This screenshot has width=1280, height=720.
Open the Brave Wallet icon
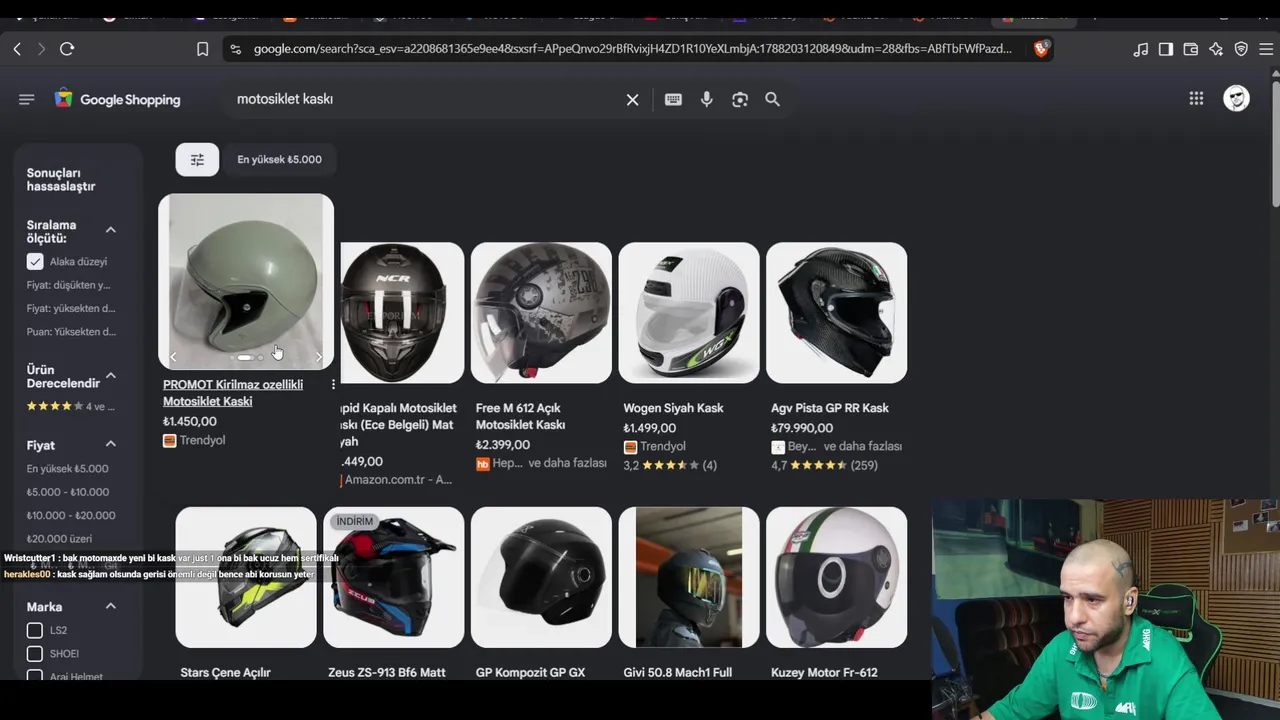tap(1191, 49)
